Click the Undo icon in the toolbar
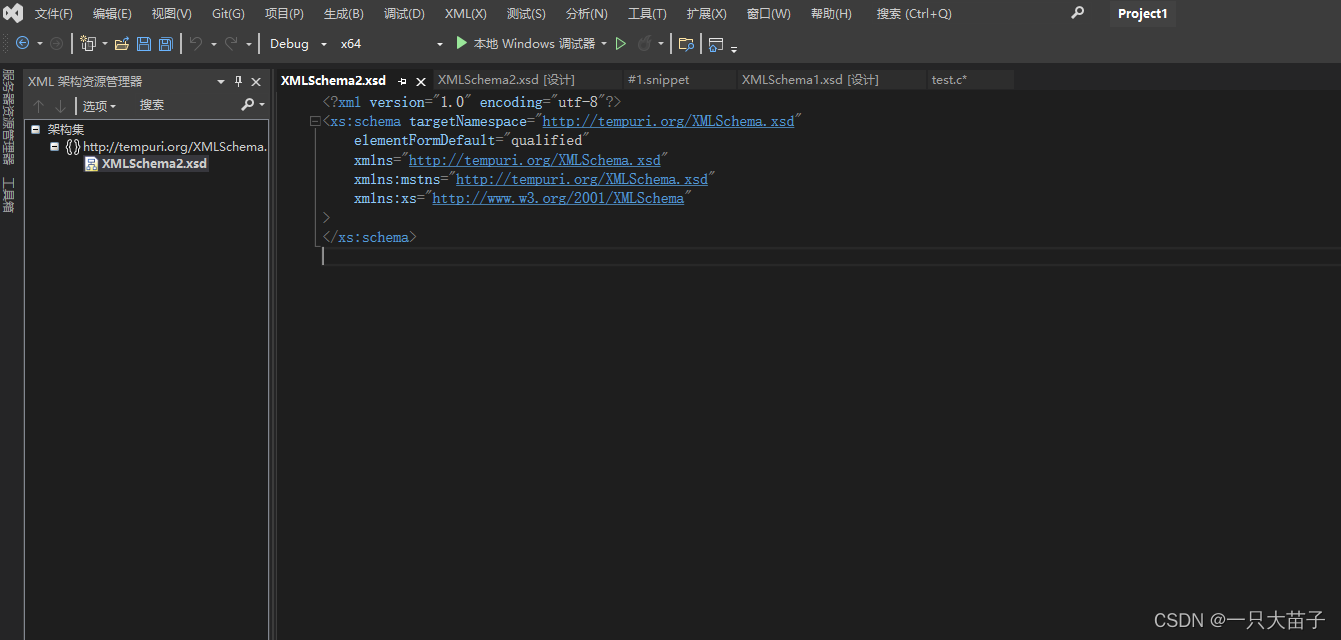This screenshot has width=1341, height=640. pos(195,44)
